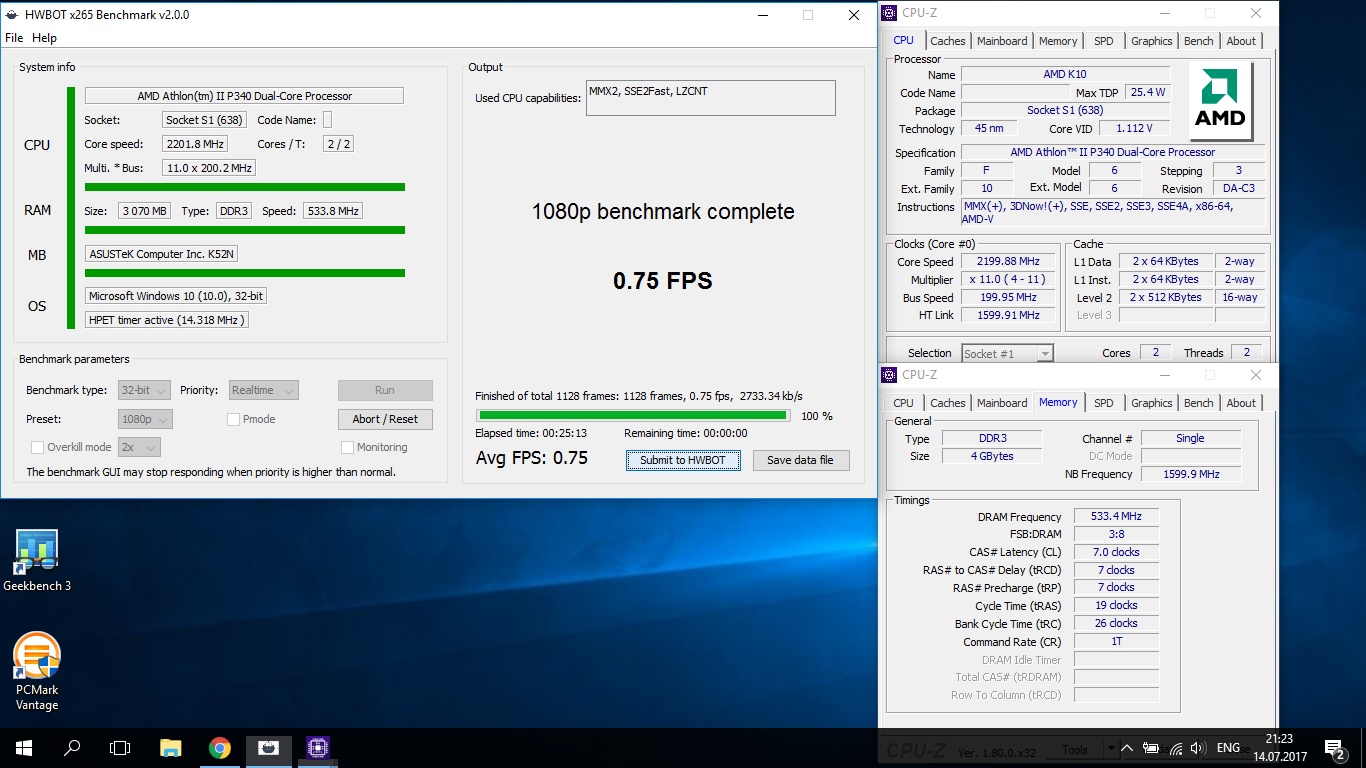The image size is (1366, 768).
Task: Launch File Explorer from the taskbar
Action: tap(171, 747)
